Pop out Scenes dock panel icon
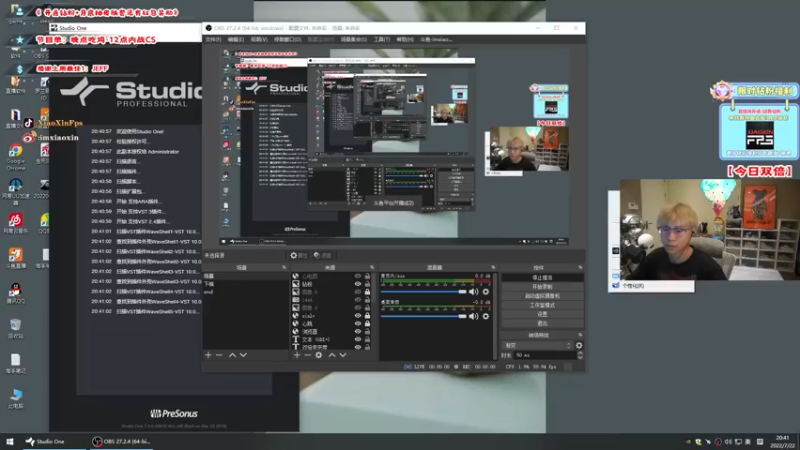 [x=284, y=267]
